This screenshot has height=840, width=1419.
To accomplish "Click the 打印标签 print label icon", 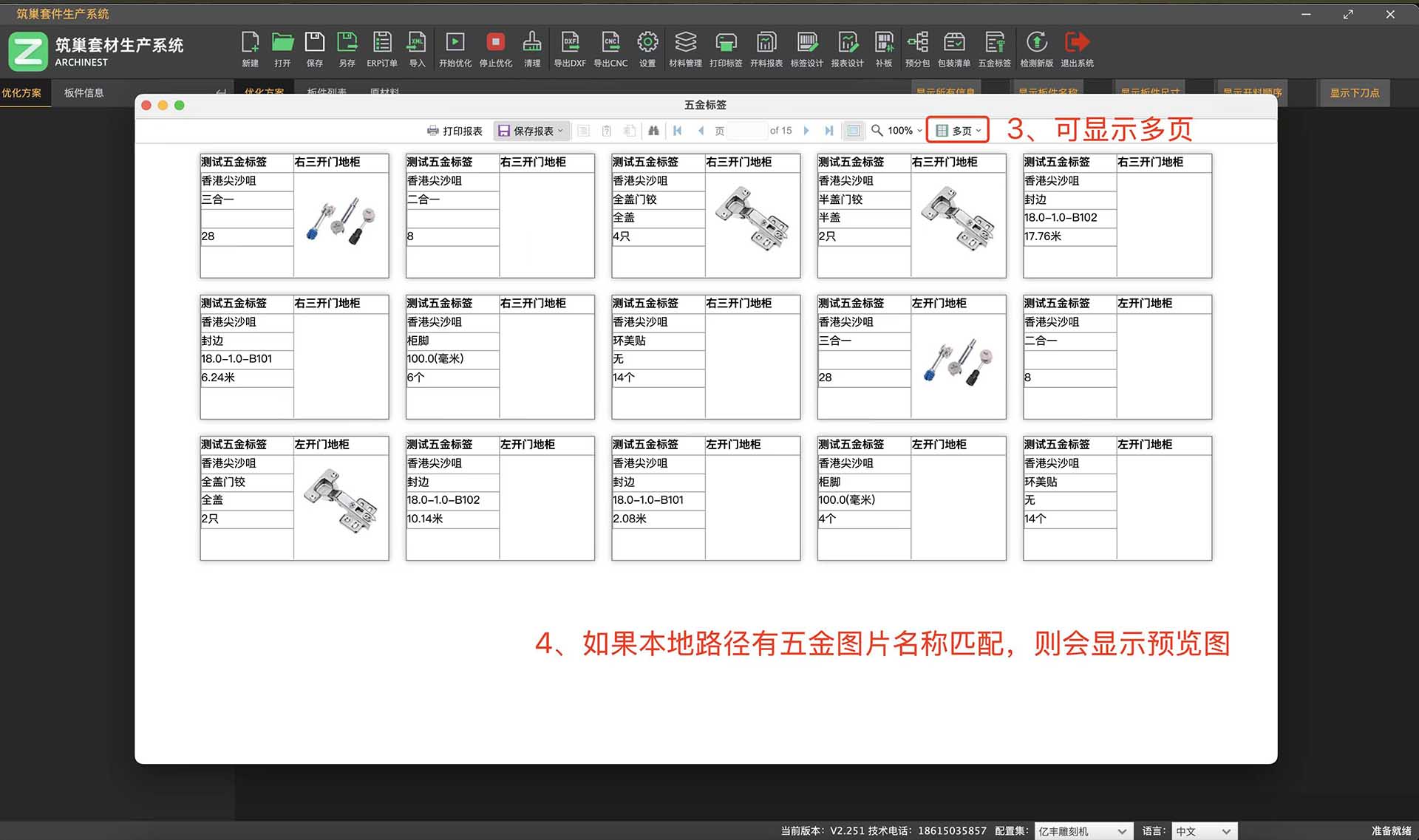I will pyautogui.click(x=726, y=49).
